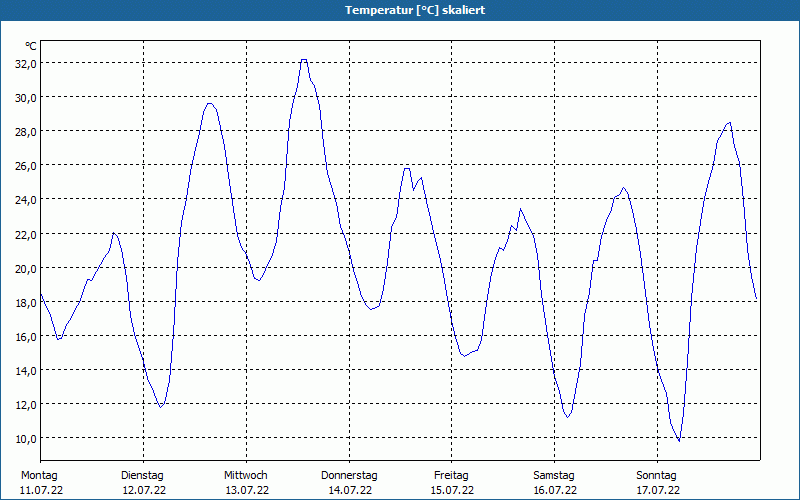Viewport: 800px width, 500px height.
Task: Select the 17.07.22 date label
Action: point(658,490)
